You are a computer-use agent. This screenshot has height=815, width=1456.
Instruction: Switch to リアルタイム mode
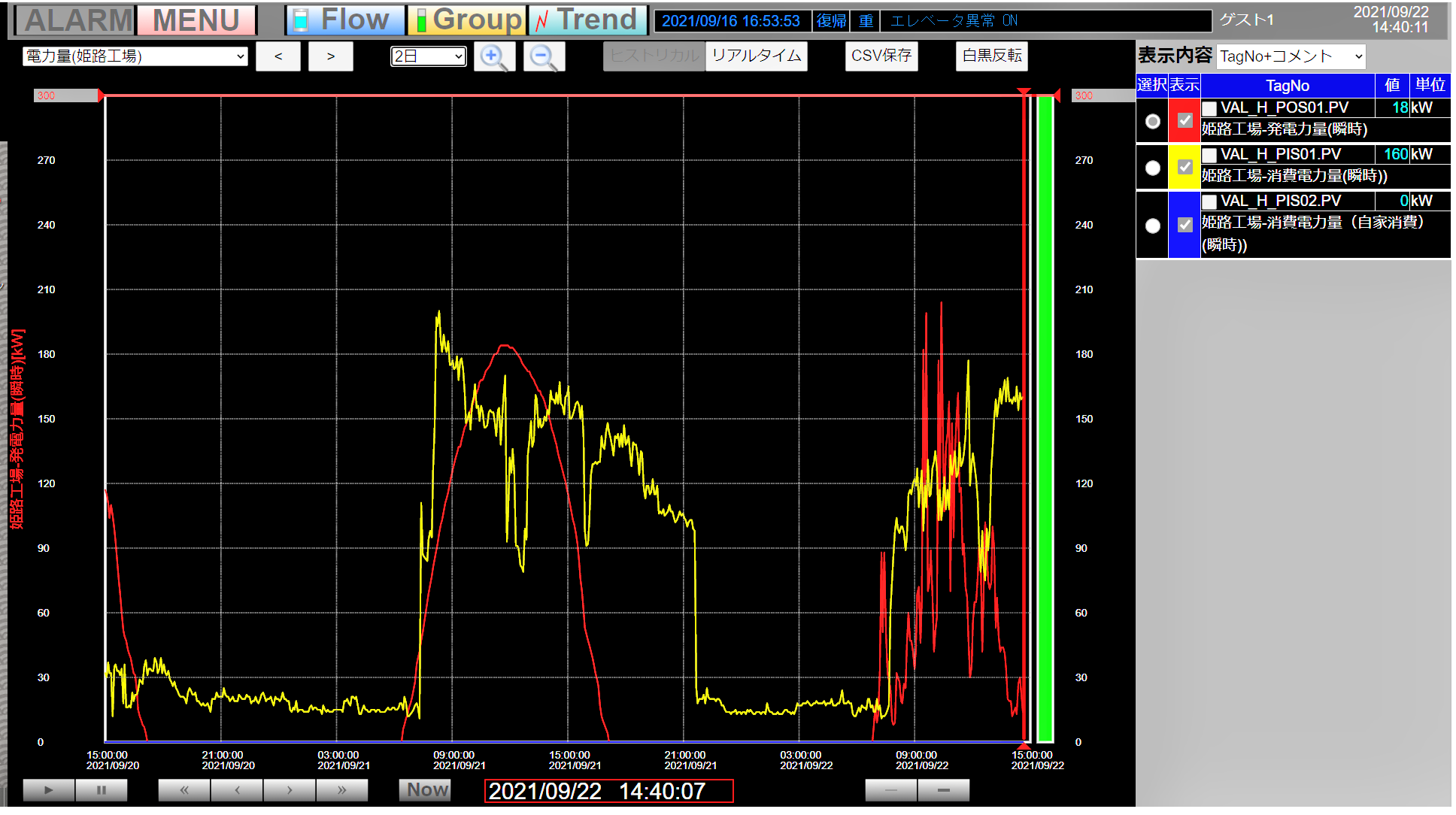pyautogui.click(x=757, y=56)
